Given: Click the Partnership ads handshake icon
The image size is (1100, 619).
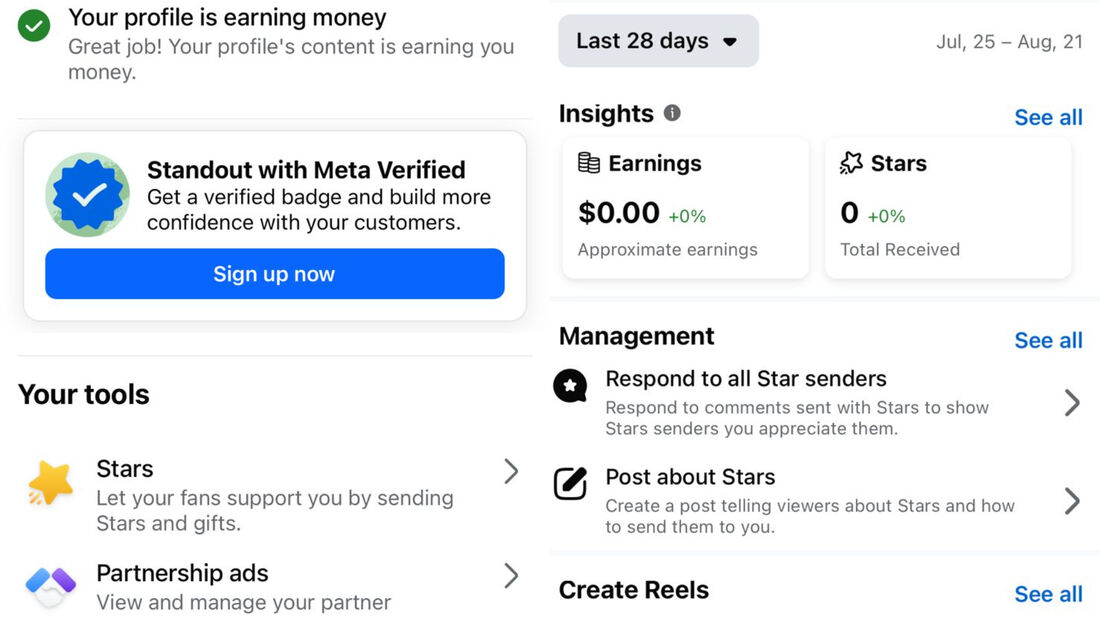Looking at the screenshot, I should [x=51, y=587].
